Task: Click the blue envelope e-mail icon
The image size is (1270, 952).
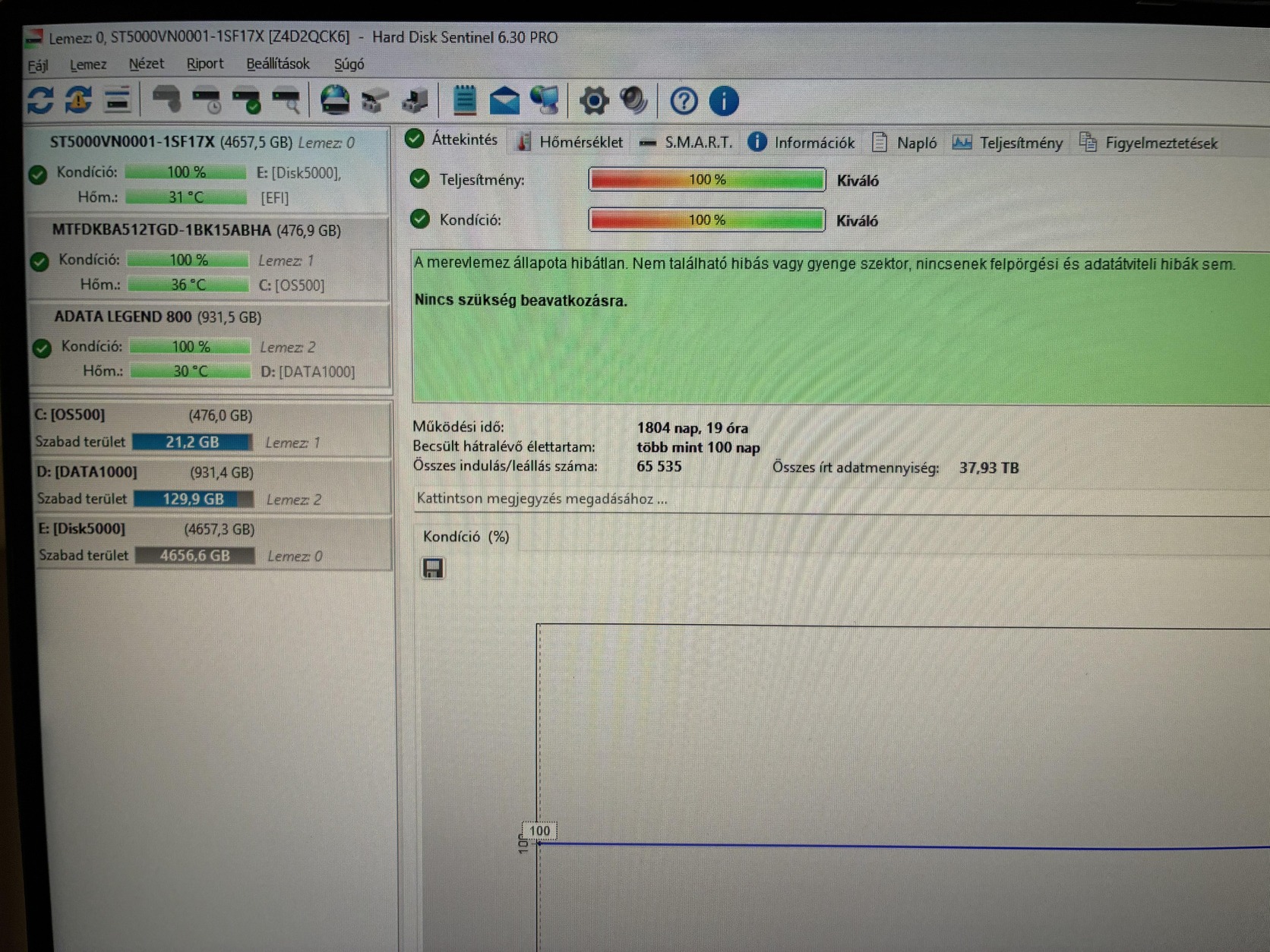Action: coord(504,100)
